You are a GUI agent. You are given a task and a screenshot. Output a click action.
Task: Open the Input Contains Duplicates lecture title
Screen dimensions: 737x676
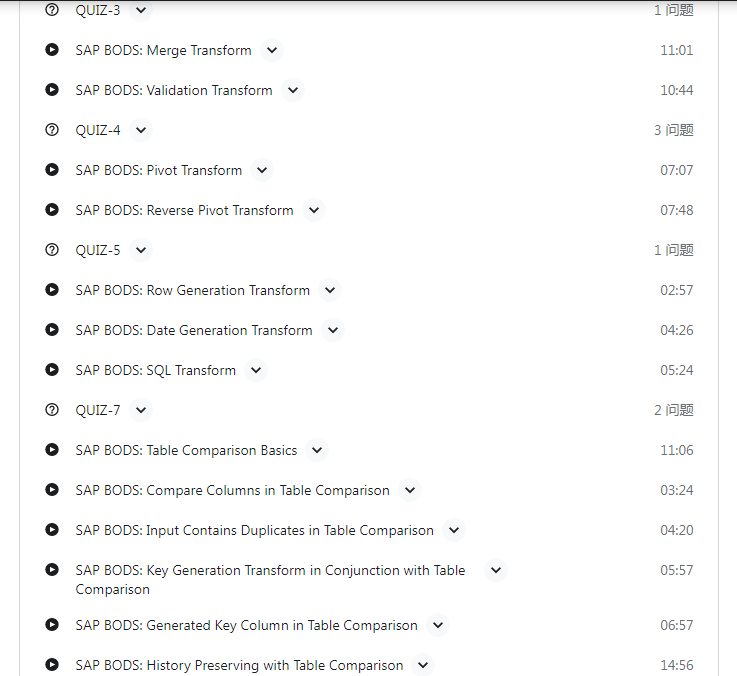point(254,530)
